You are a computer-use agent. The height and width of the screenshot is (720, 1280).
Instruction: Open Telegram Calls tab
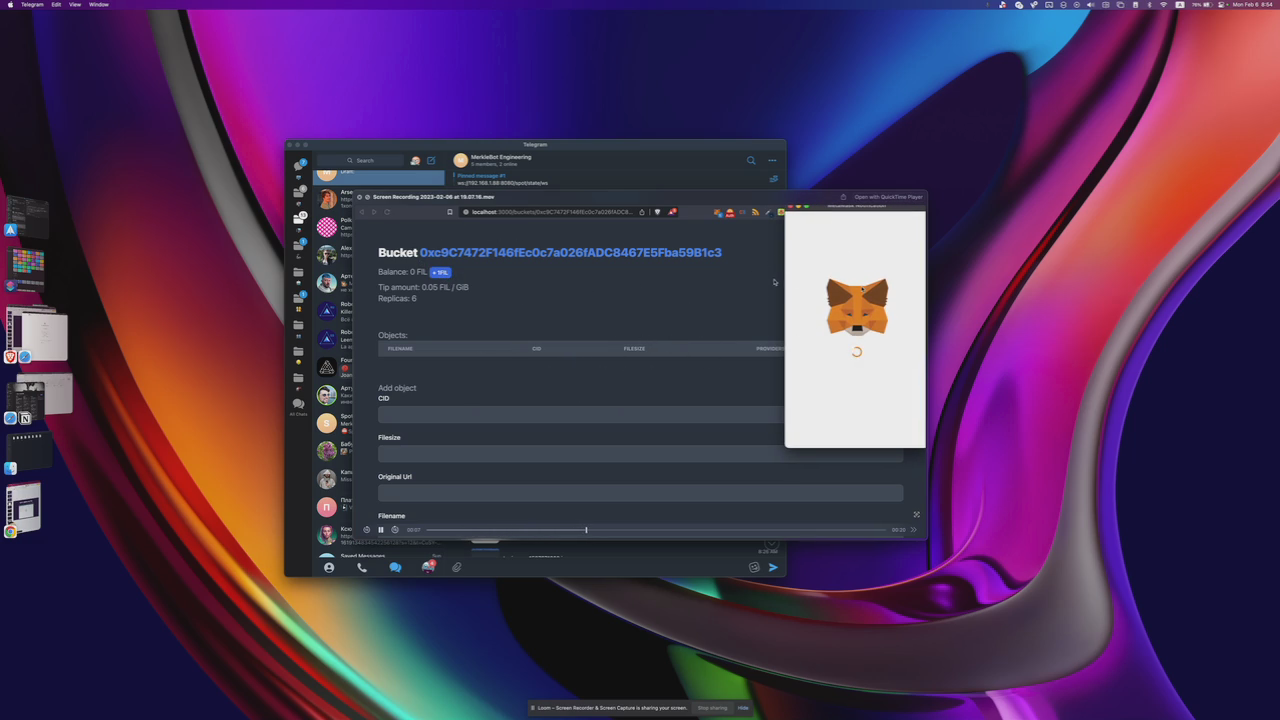pos(362,567)
